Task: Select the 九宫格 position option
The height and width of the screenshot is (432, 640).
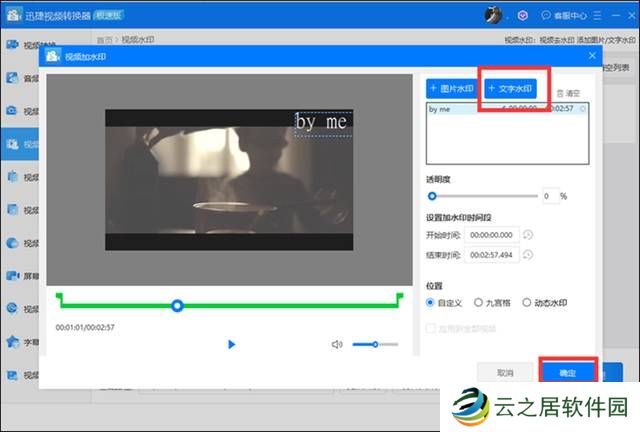Action: (479, 302)
